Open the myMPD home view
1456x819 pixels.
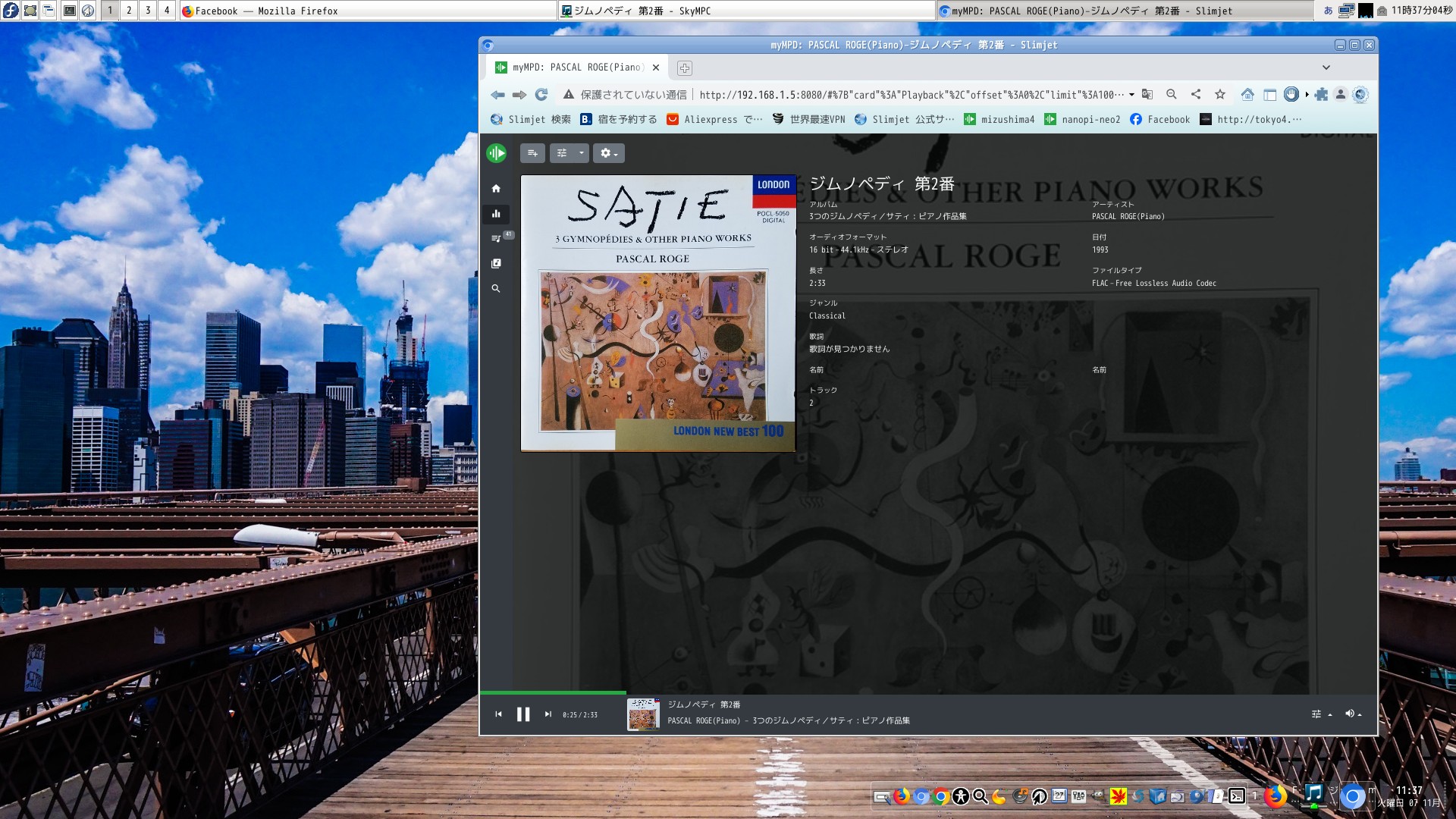pyautogui.click(x=496, y=189)
